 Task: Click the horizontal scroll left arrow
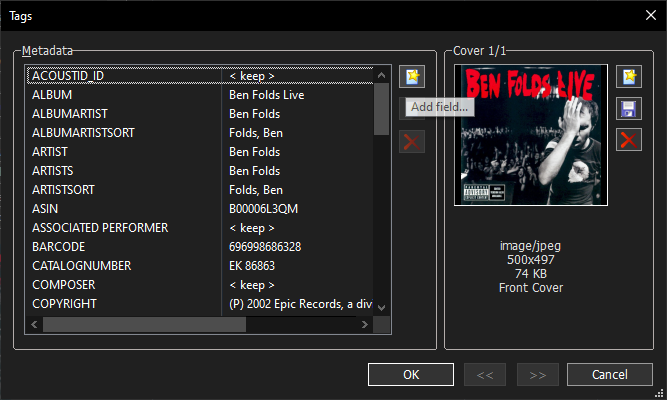[34, 325]
